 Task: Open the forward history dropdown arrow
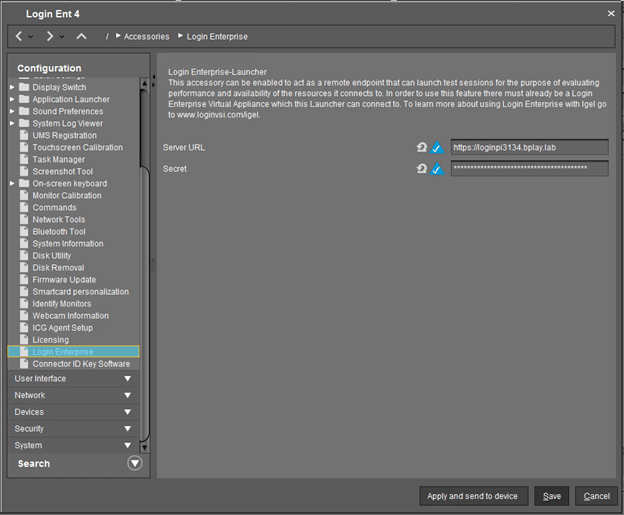coord(62,37)
